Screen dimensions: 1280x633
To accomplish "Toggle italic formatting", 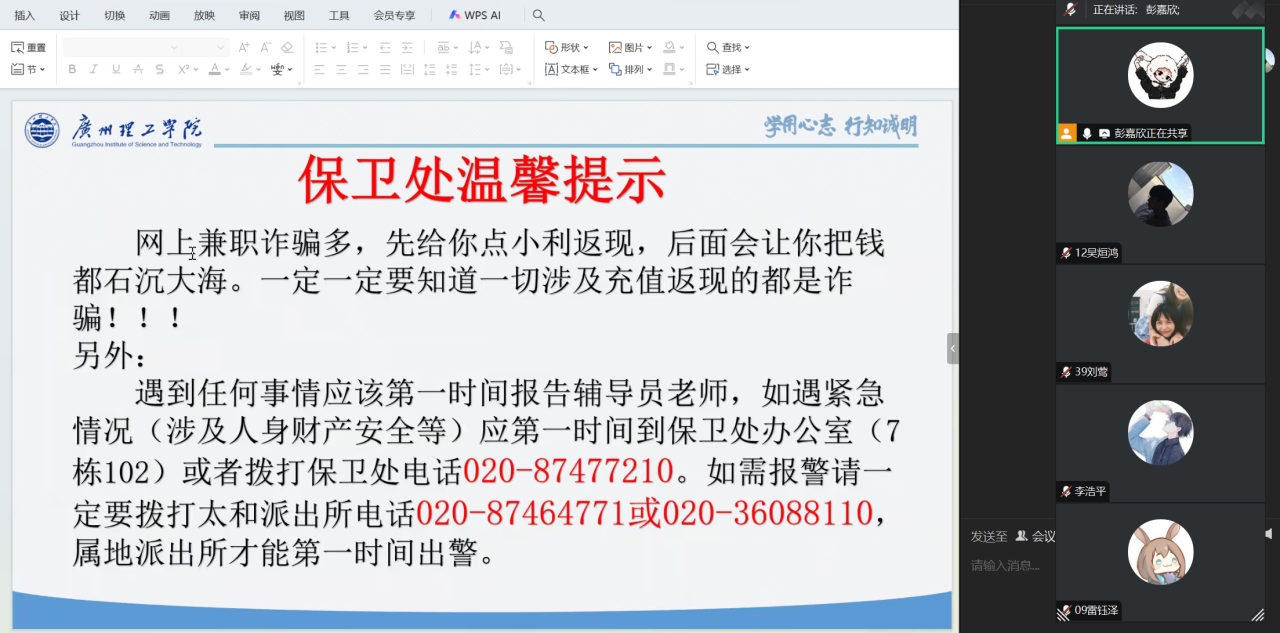I will [94, 69].
